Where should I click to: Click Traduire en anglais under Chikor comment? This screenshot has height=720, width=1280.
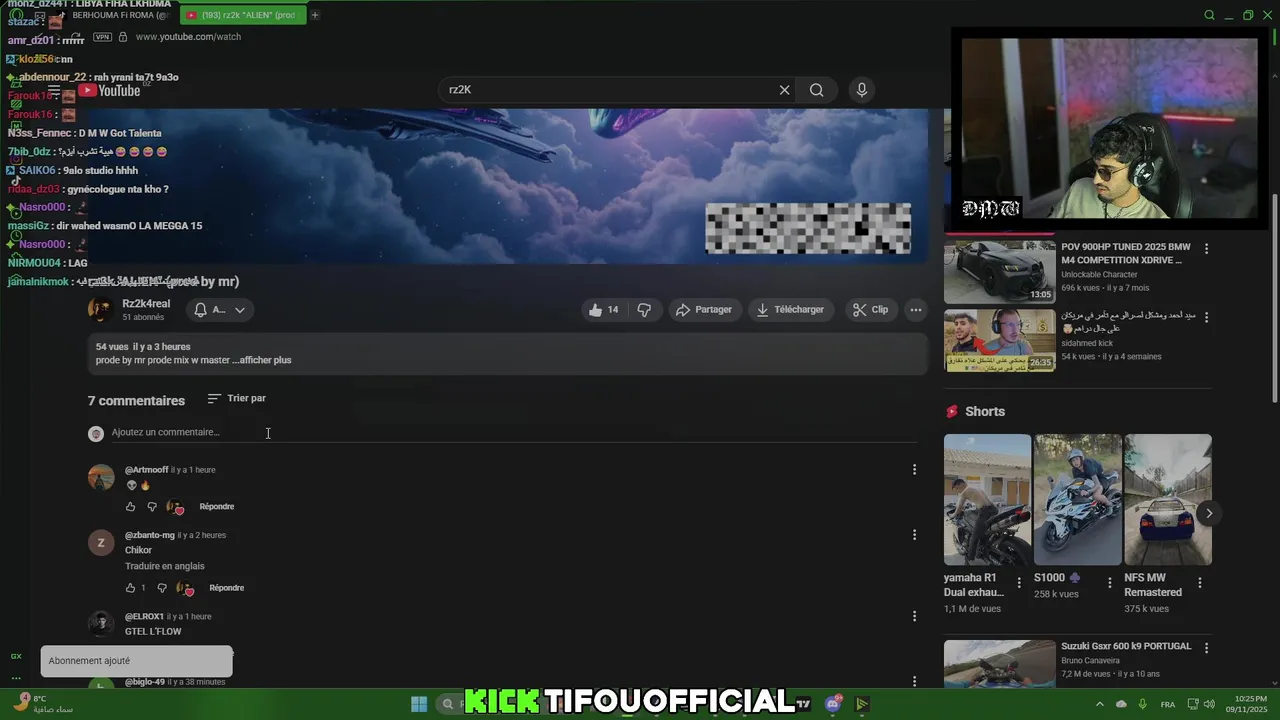[165, 567]
